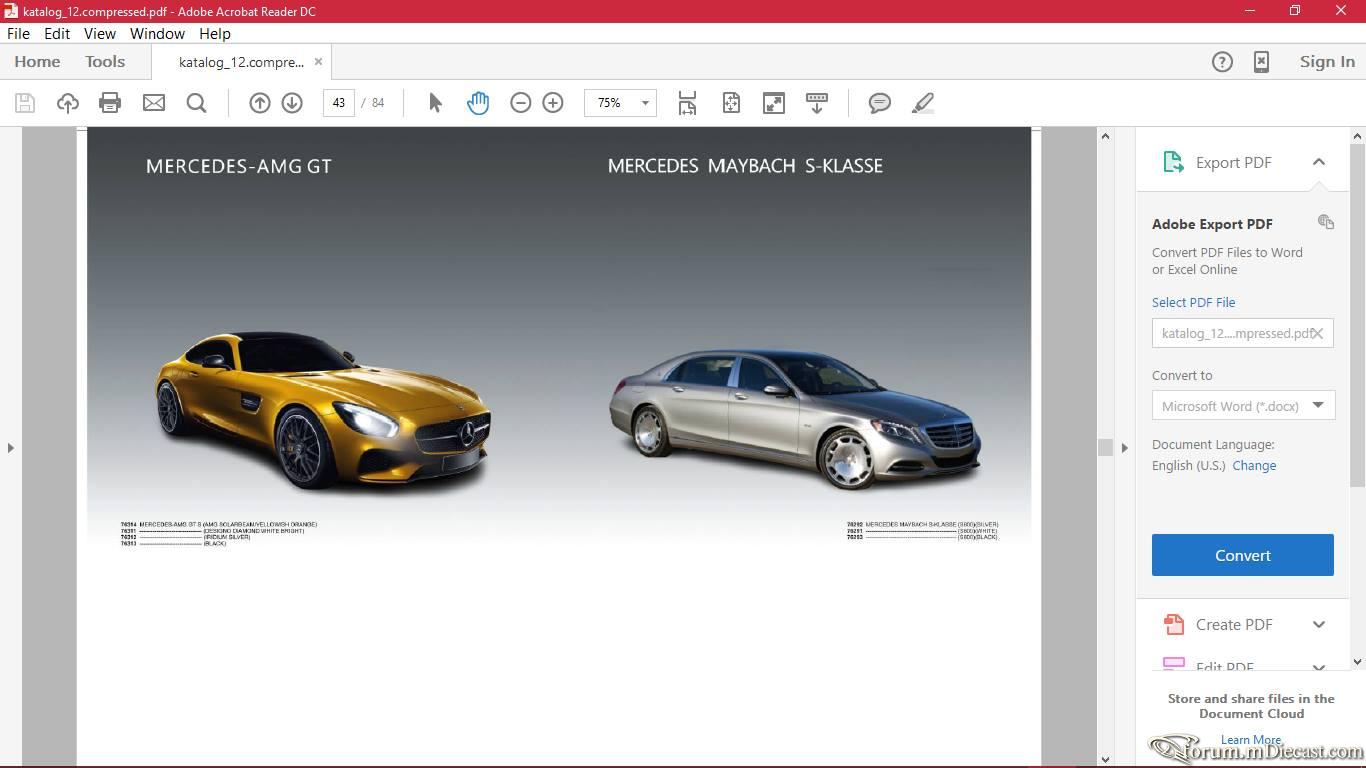Zoom out with minus icon
Viewport: 1366px width, 768px height.
(x=520, y=103)
